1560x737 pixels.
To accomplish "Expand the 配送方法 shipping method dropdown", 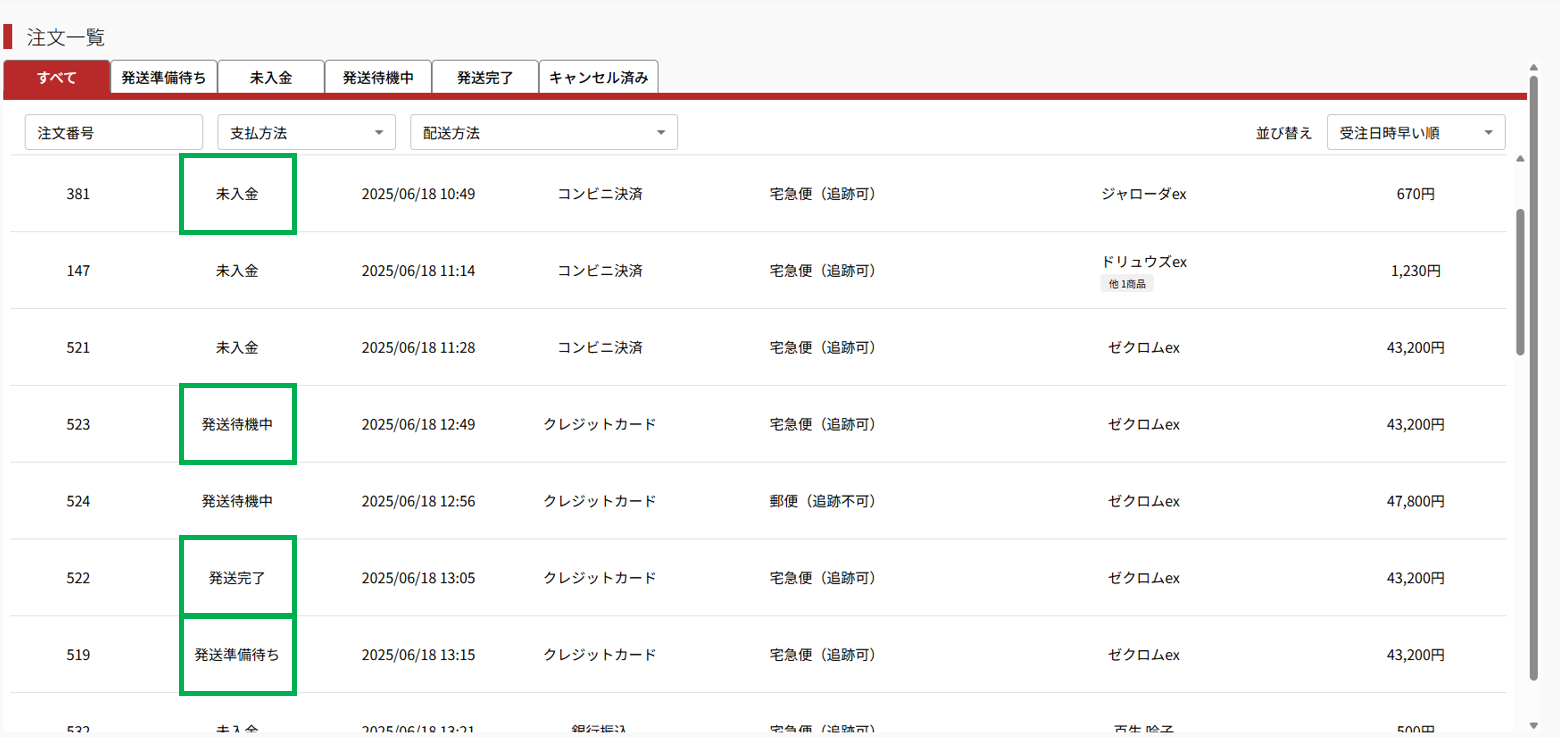I will pyautogui.click(x=543, y=133).
